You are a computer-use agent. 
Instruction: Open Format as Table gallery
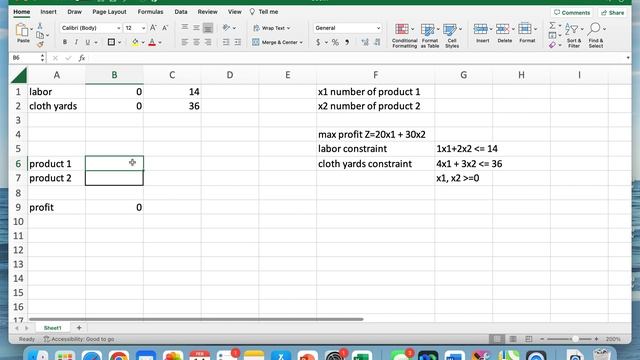click(x=429, y=36)
